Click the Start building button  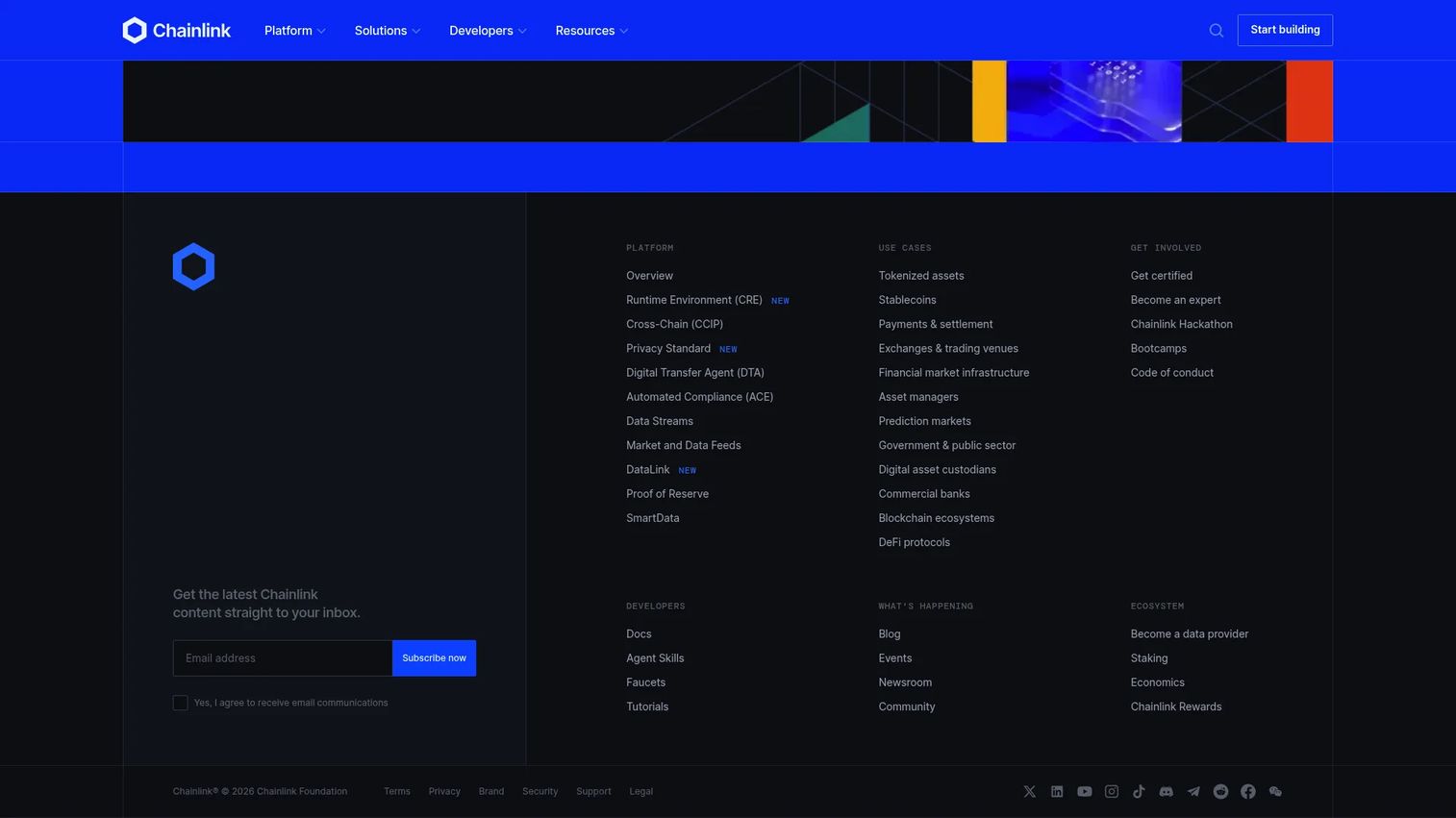1285,30
